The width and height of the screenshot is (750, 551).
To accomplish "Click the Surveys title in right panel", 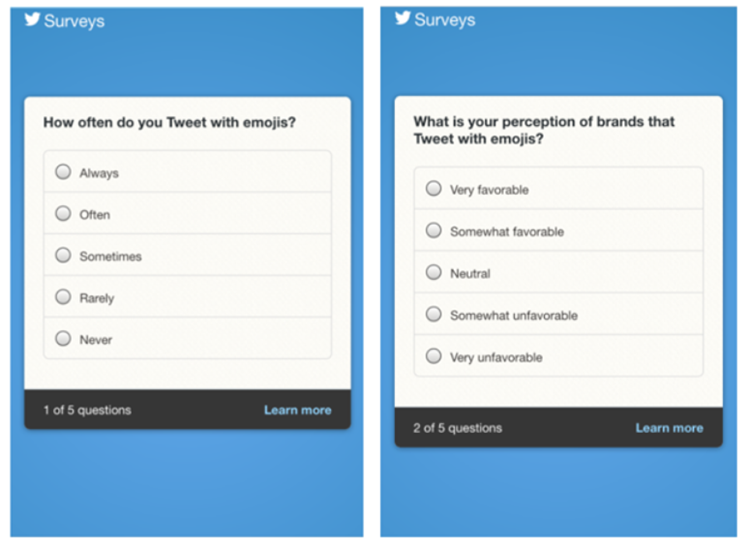I will pyautogui.click(x=445, y=20).
